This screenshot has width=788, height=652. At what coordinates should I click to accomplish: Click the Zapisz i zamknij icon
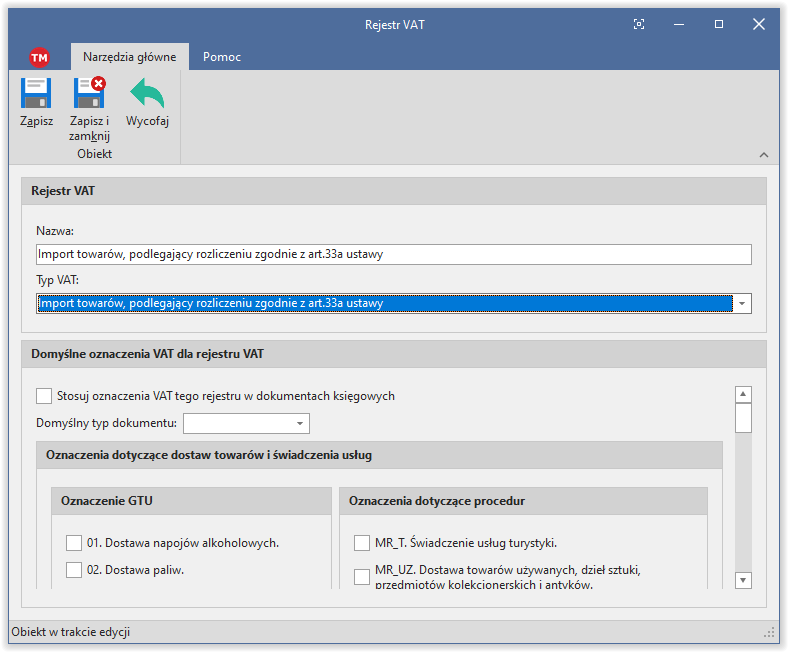[x=89, y=95]
